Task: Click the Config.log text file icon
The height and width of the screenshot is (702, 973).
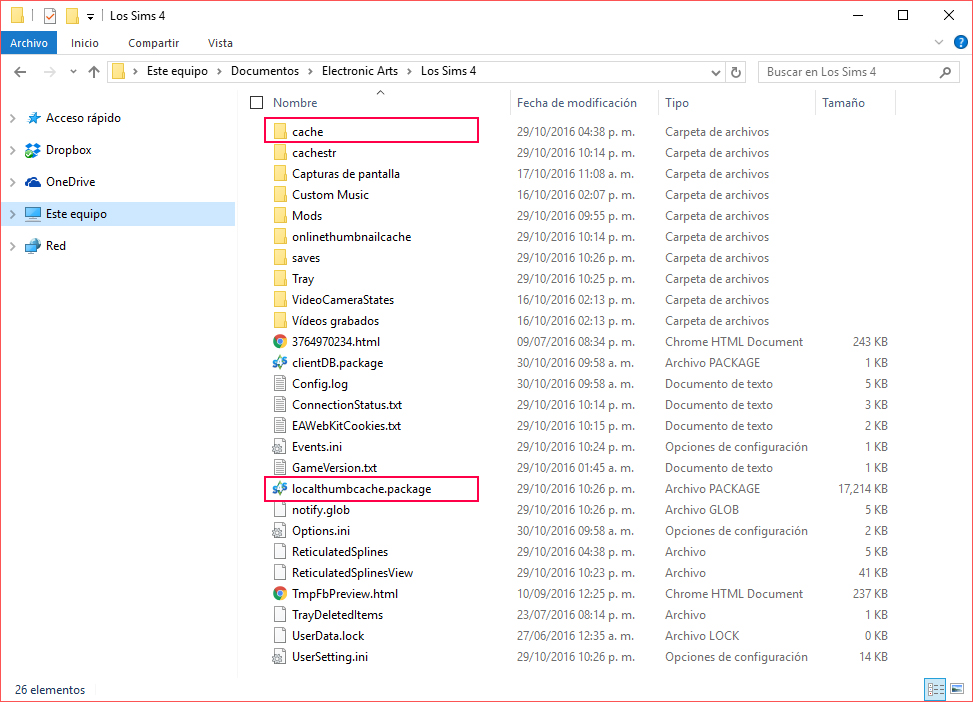Action: click(280, 384)
